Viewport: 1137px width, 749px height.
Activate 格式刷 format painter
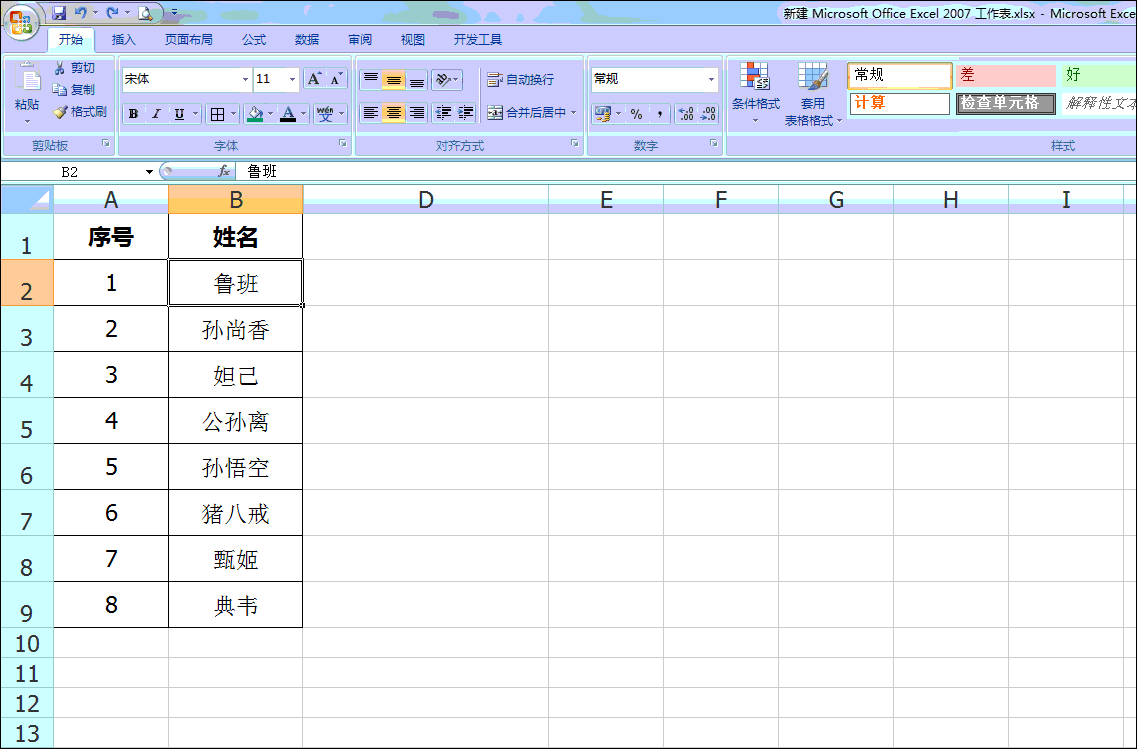(80, 112)
